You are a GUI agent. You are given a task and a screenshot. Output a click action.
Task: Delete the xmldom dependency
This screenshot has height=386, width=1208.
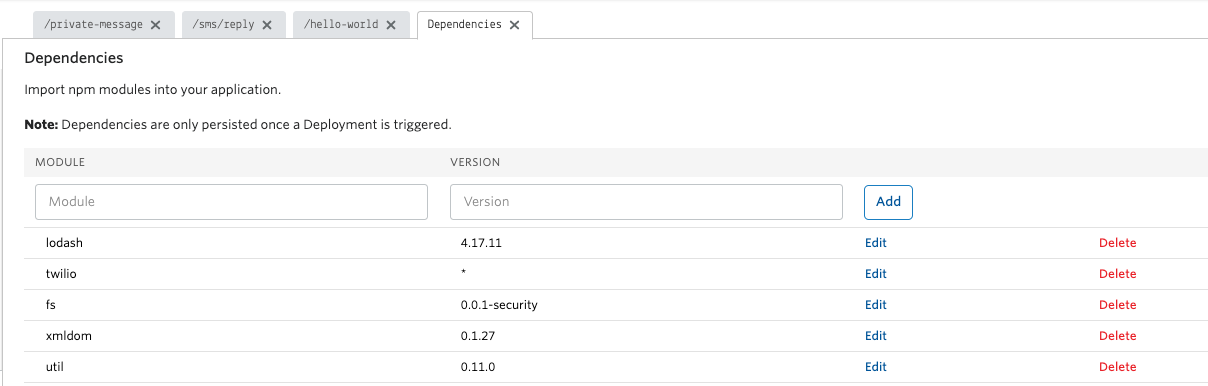[1118, 336]
